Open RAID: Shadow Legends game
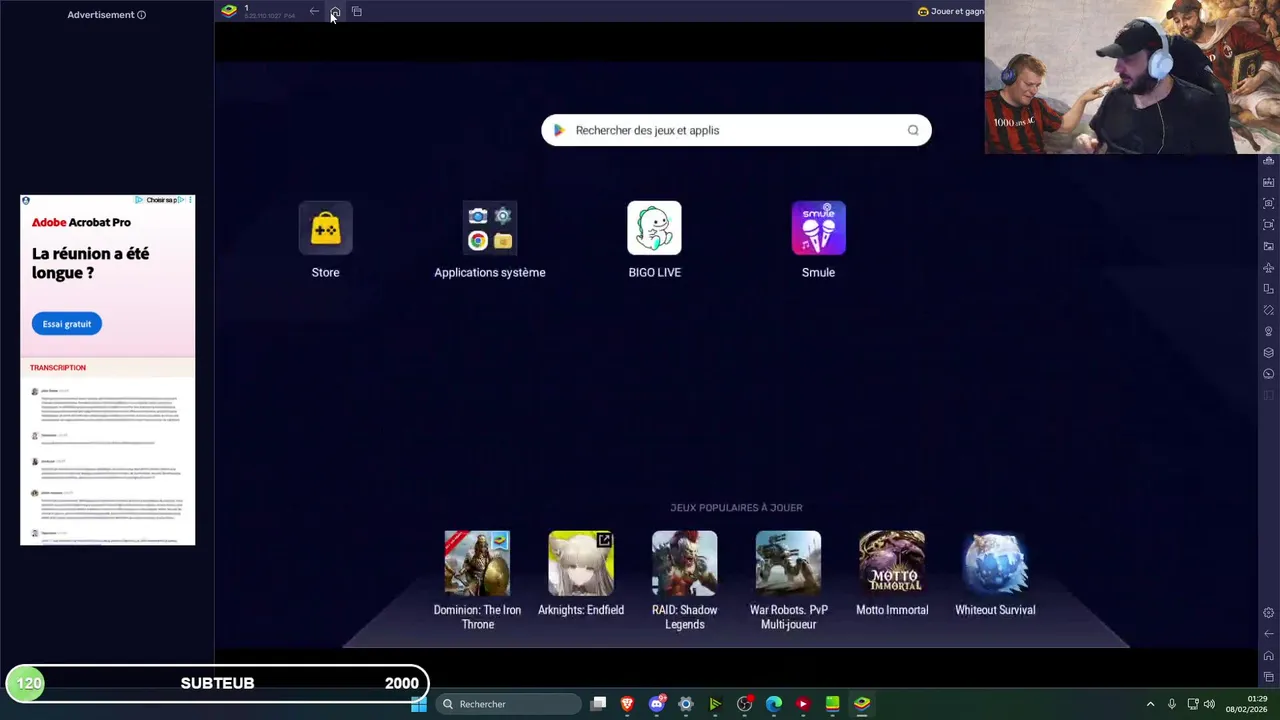 click(685, 563)
